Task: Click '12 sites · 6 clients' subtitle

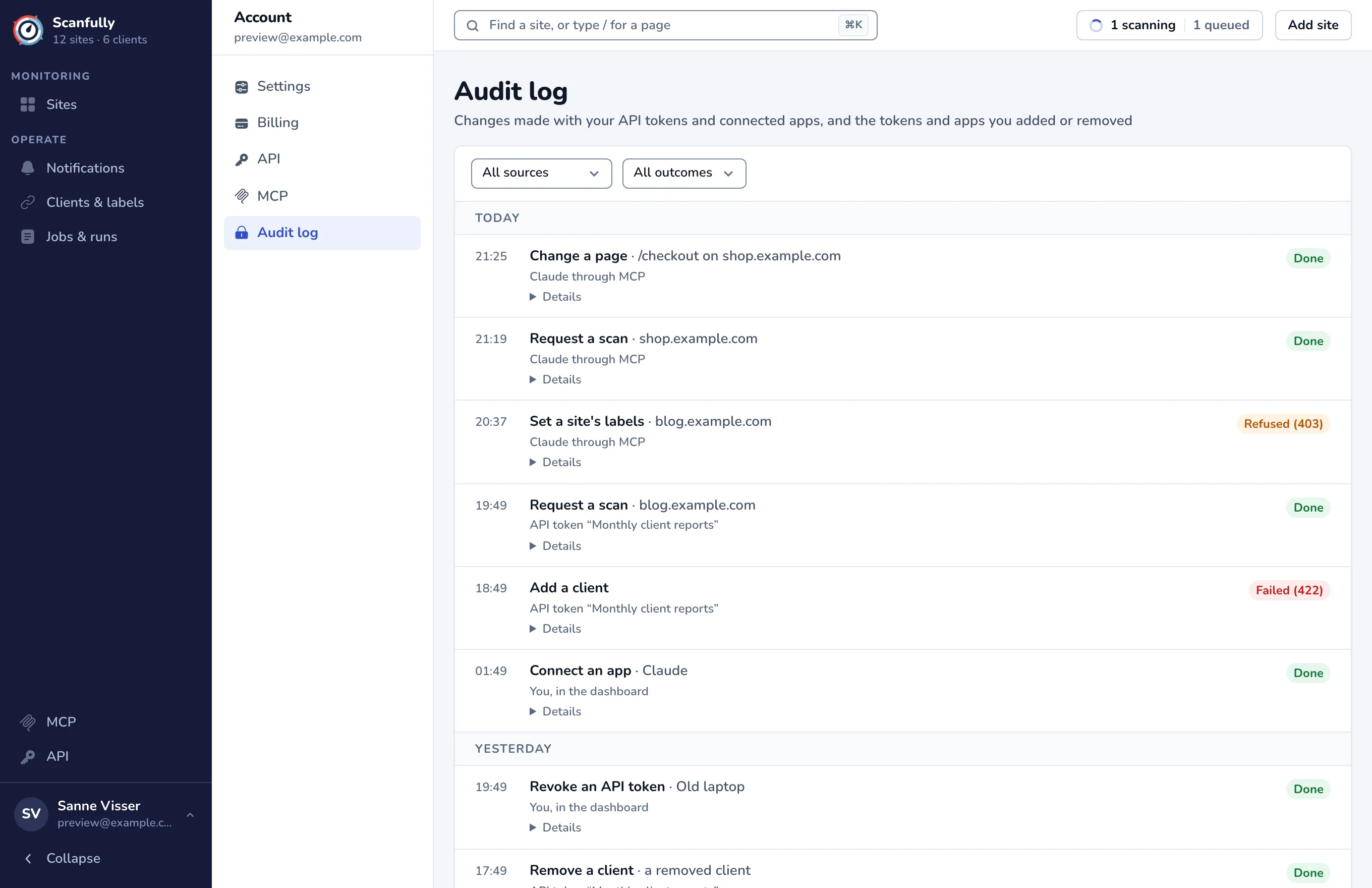Action: (100, 40)
